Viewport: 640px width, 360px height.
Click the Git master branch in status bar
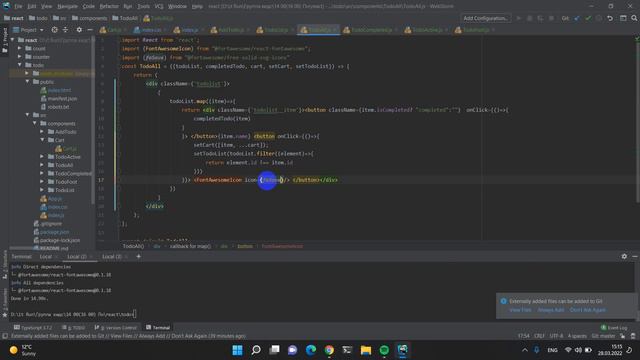603,336
